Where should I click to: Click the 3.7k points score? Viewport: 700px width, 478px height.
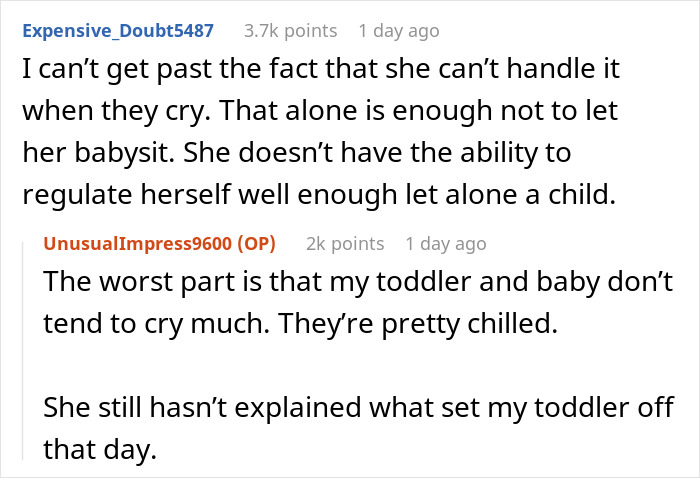[290, 31]
